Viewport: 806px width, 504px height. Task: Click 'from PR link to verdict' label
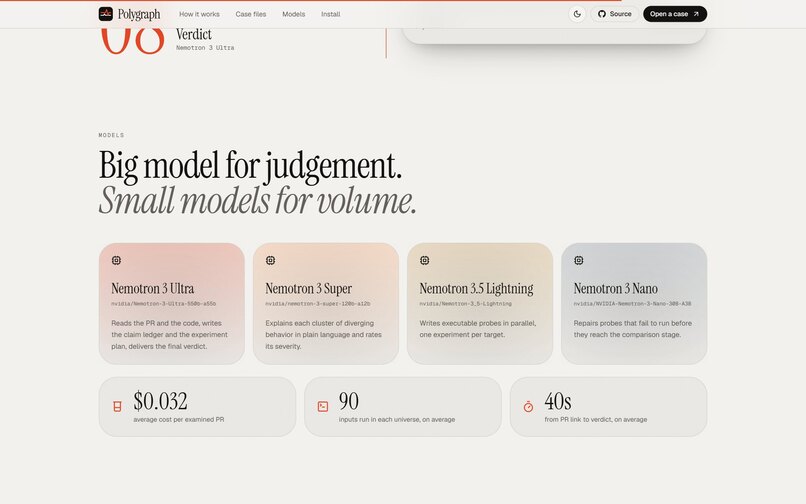point(596,420)
